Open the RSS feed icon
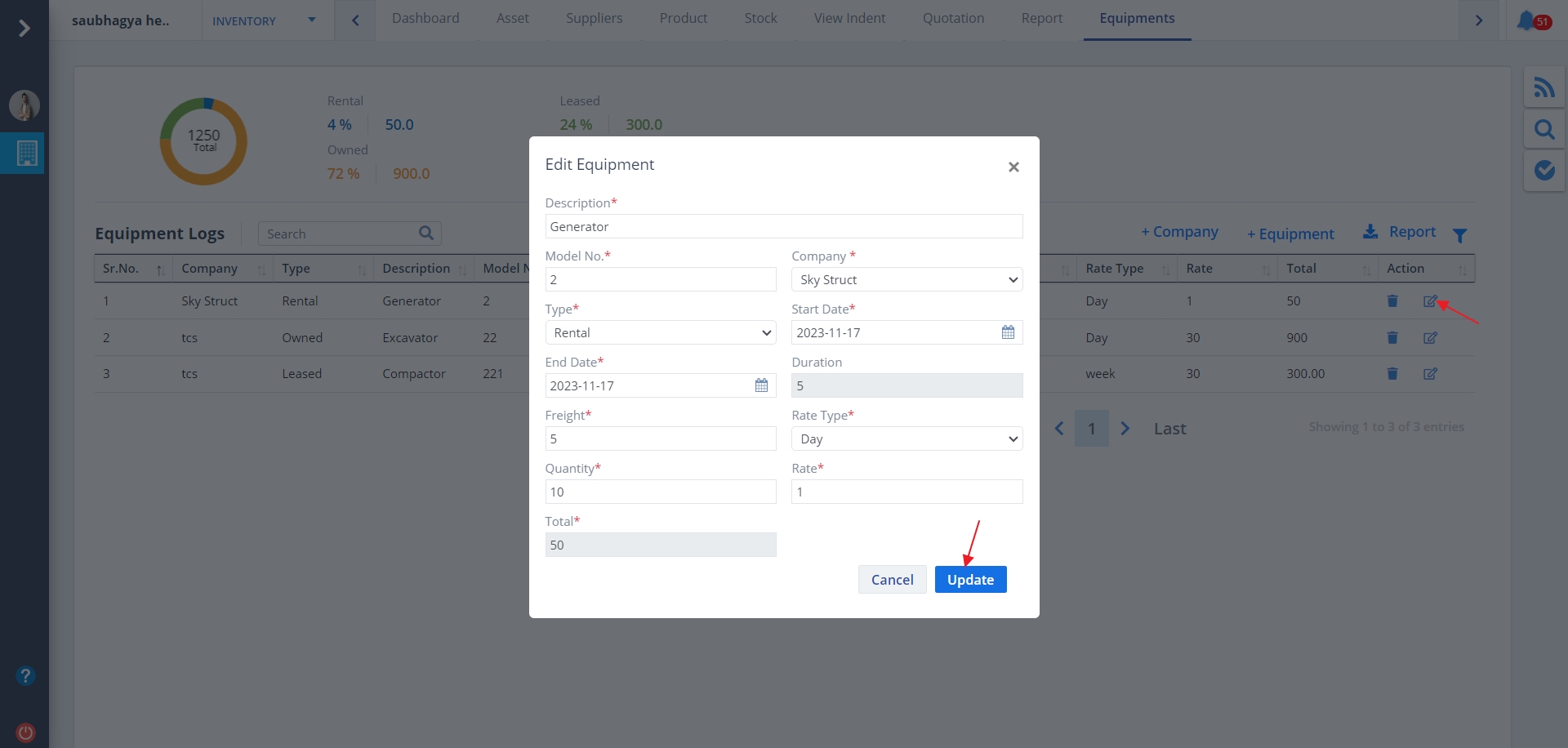Image resolution: width=1568 pixels, height=748 pixels. (1543, 87)
